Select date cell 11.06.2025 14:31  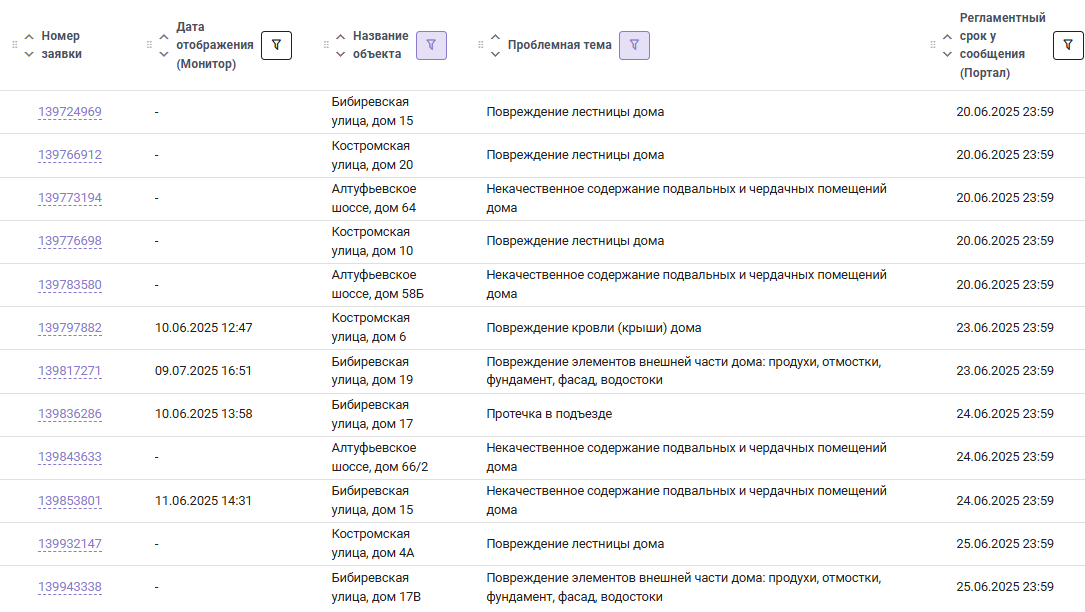(203, 501)
